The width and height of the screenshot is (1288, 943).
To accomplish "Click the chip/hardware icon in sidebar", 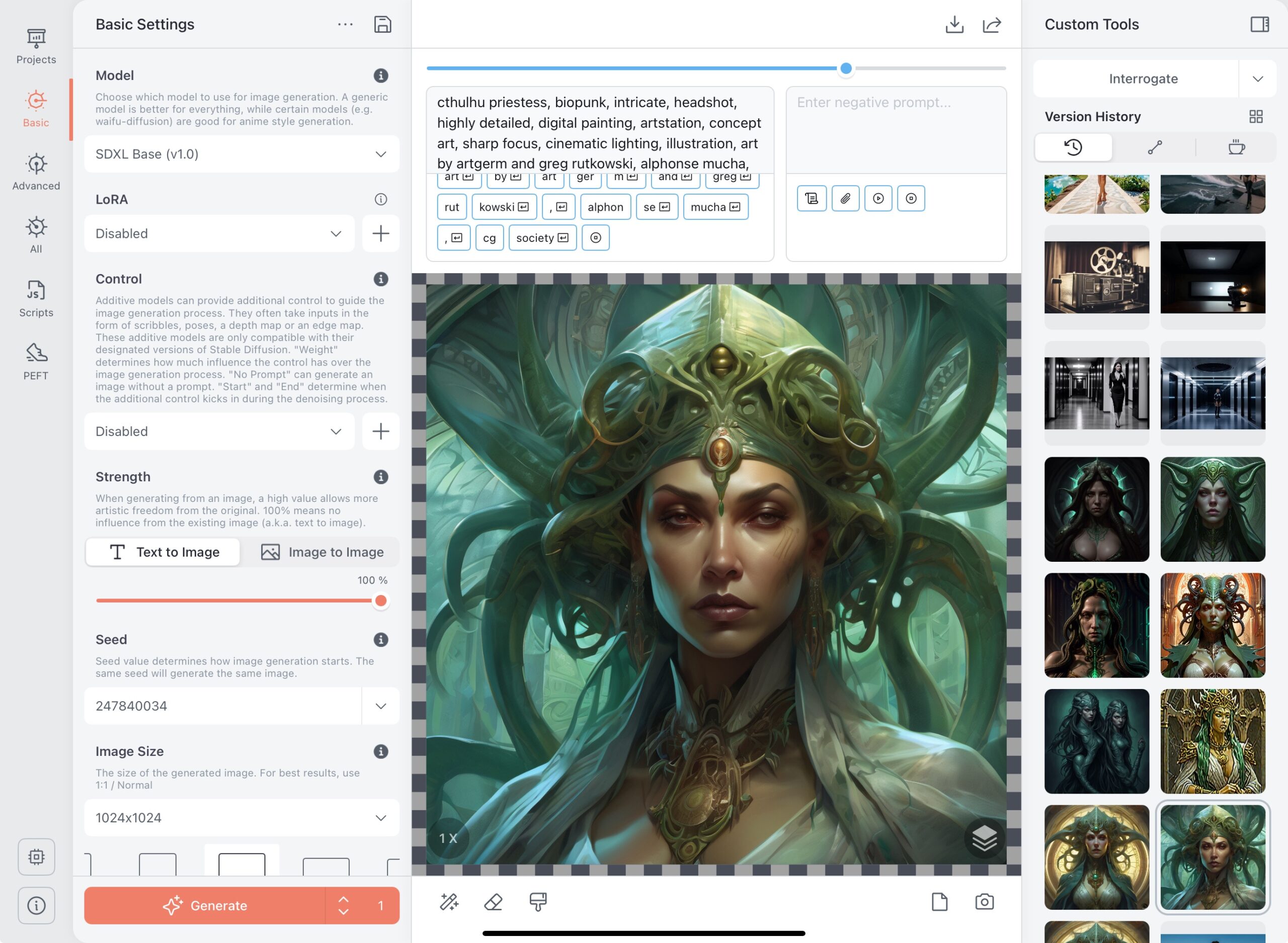I will pos(37,856).
